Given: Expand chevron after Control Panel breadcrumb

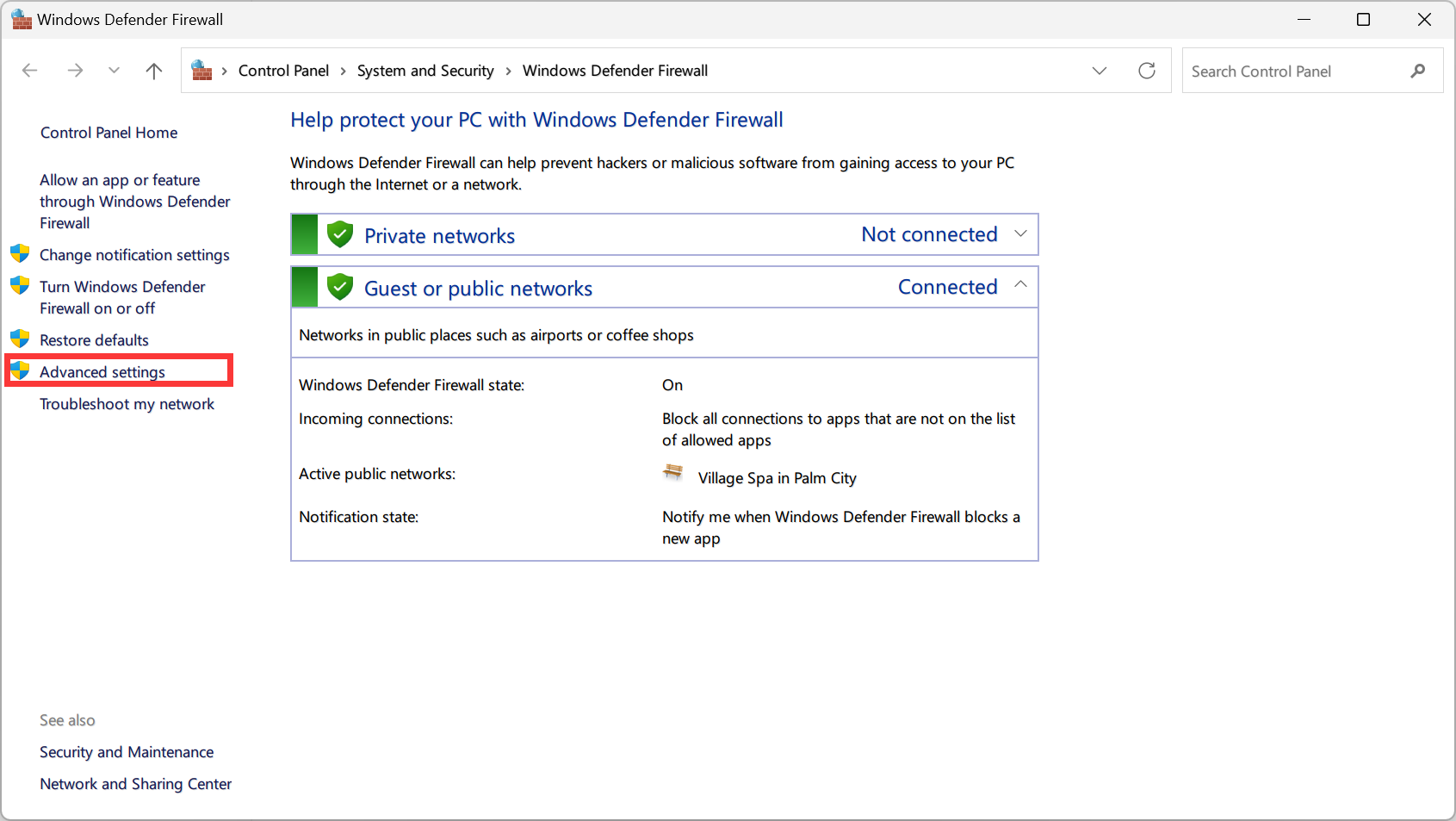Looking at the screenshot, I should pyautogui.click(x=344, y=71).
